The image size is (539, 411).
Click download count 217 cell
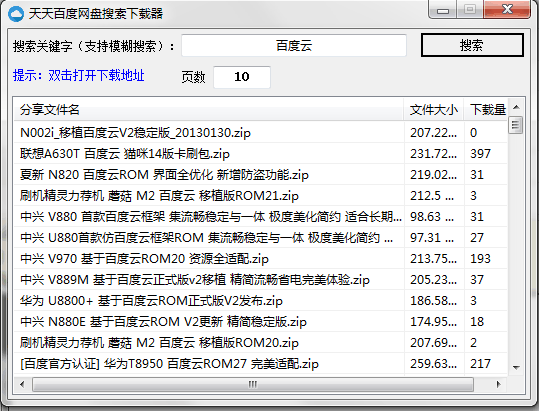tap(480, 363)
